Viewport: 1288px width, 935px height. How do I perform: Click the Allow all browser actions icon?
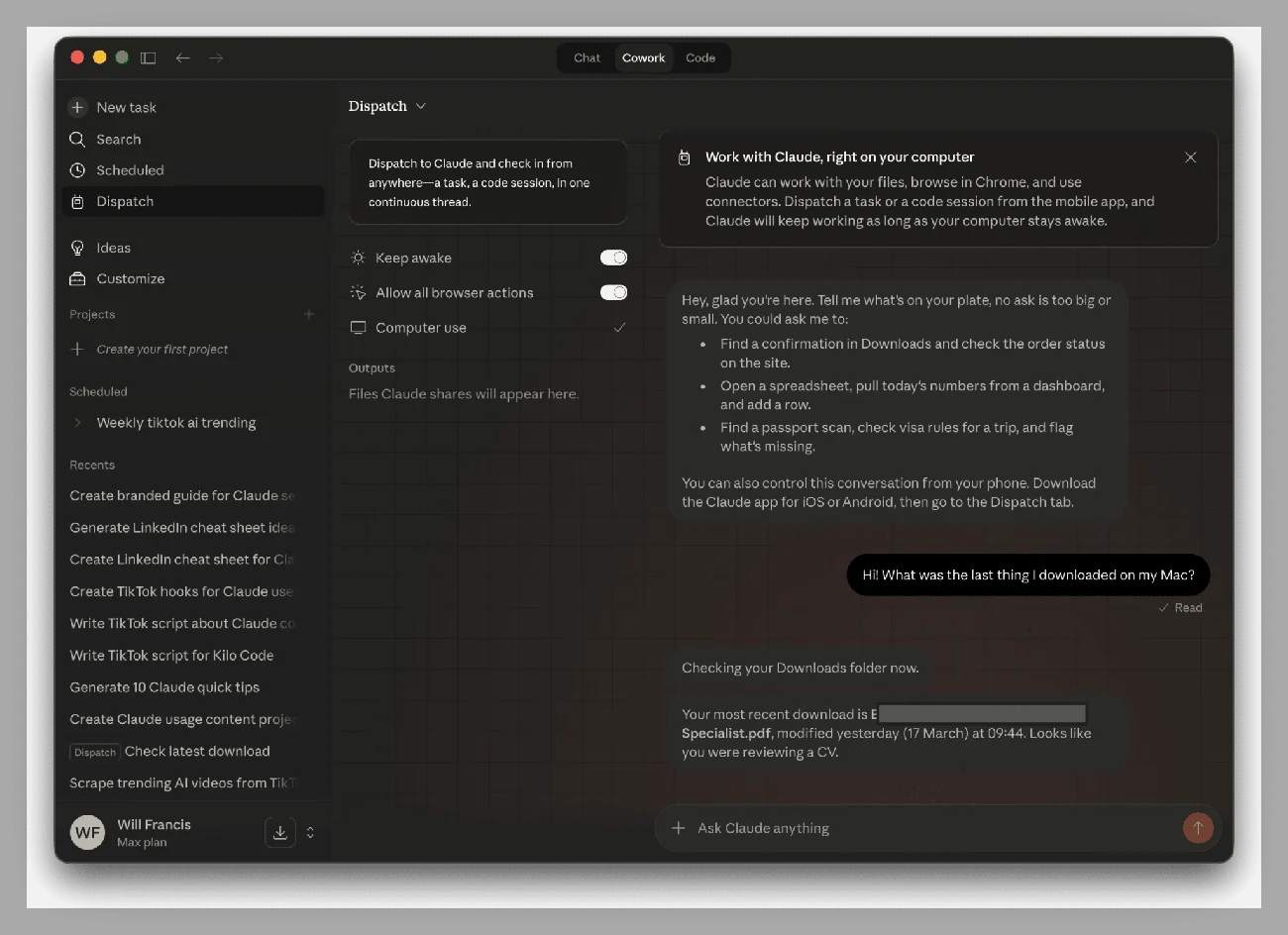(358, 292)
